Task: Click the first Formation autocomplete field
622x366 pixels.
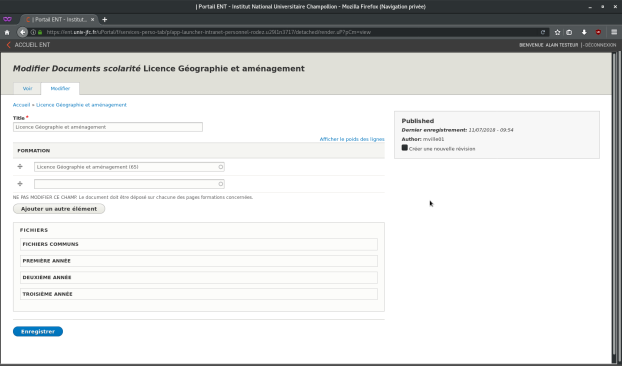Action: click(129, 167)
